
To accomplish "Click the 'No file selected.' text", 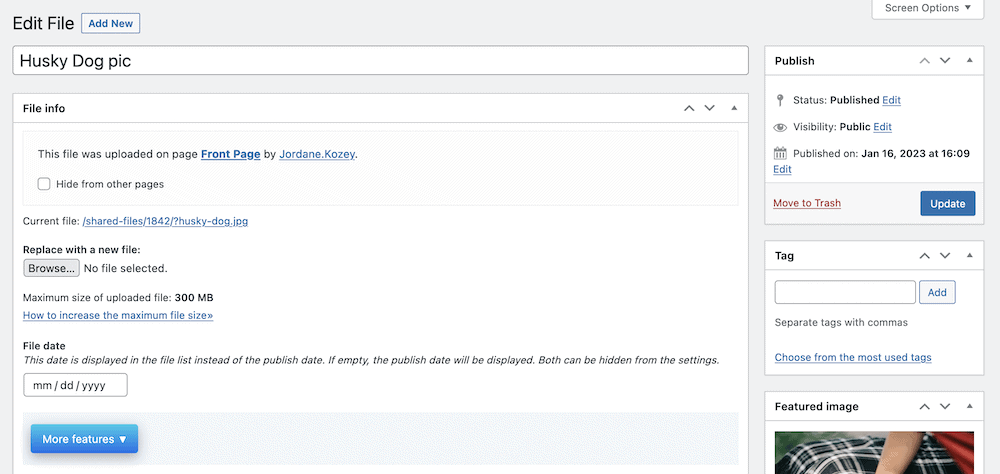I will [126, 269].
